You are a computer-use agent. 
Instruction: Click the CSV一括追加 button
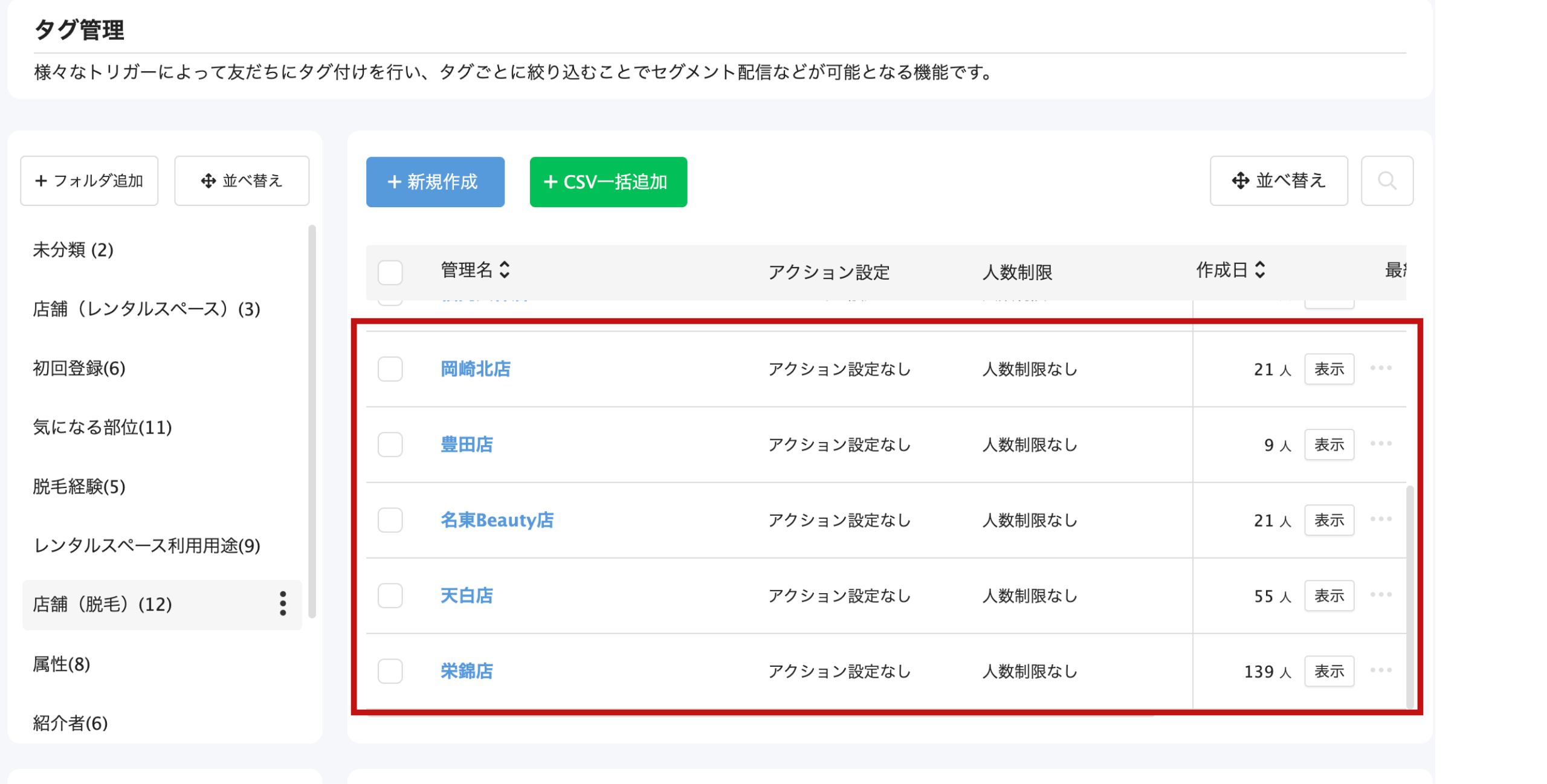coord(607,181)
